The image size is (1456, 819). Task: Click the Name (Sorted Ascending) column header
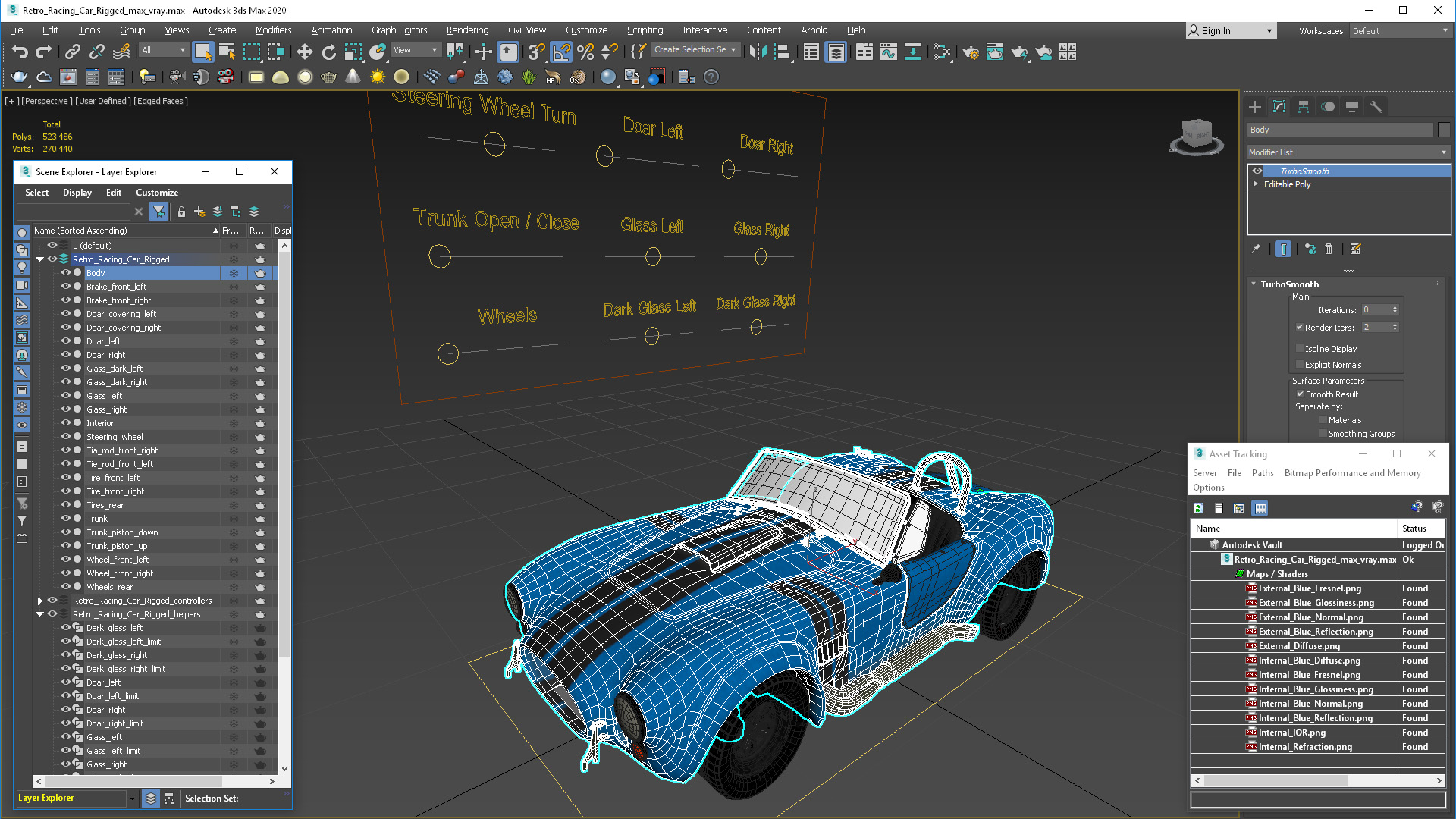click(126, 231)
